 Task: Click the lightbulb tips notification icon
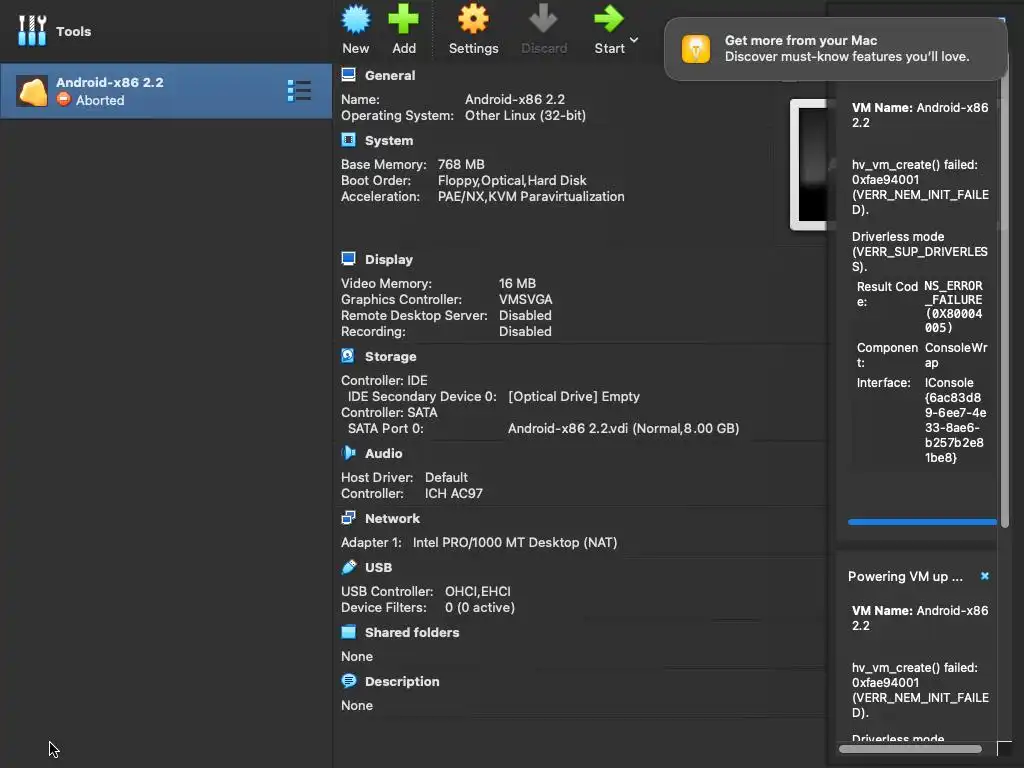click(x=696, y=49)
